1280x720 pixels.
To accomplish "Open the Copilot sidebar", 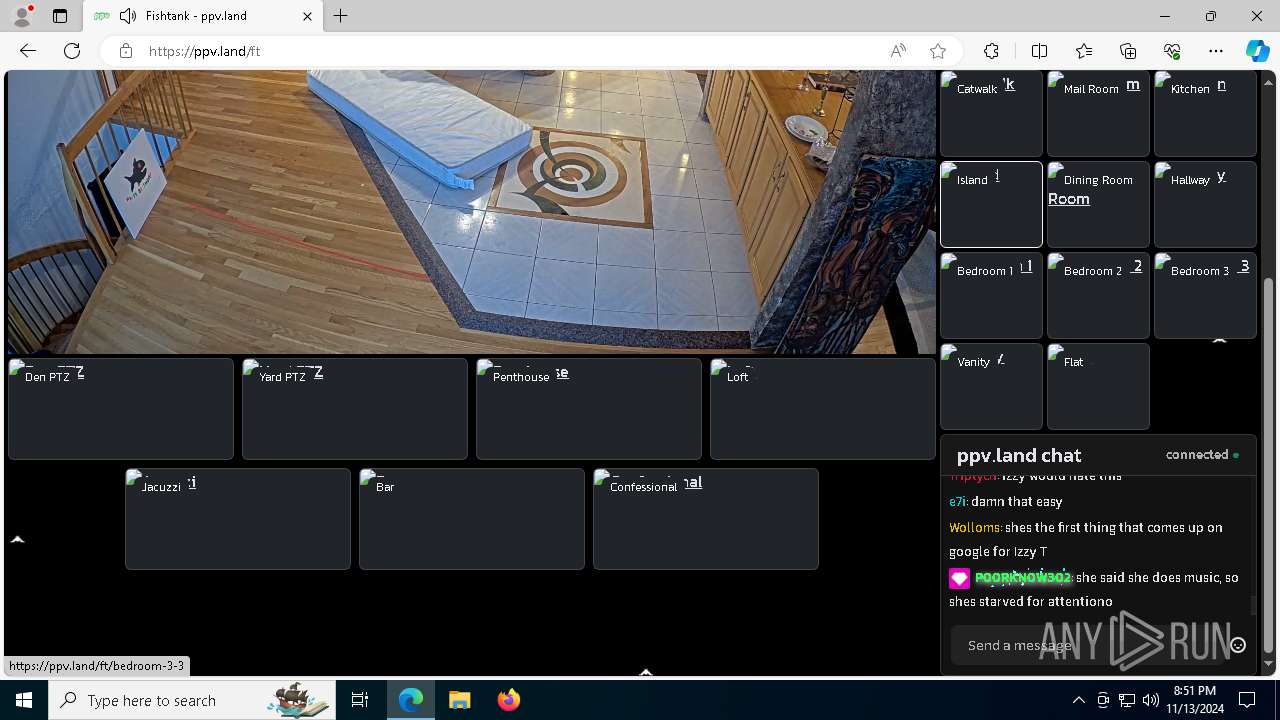I will [1257, 51].
